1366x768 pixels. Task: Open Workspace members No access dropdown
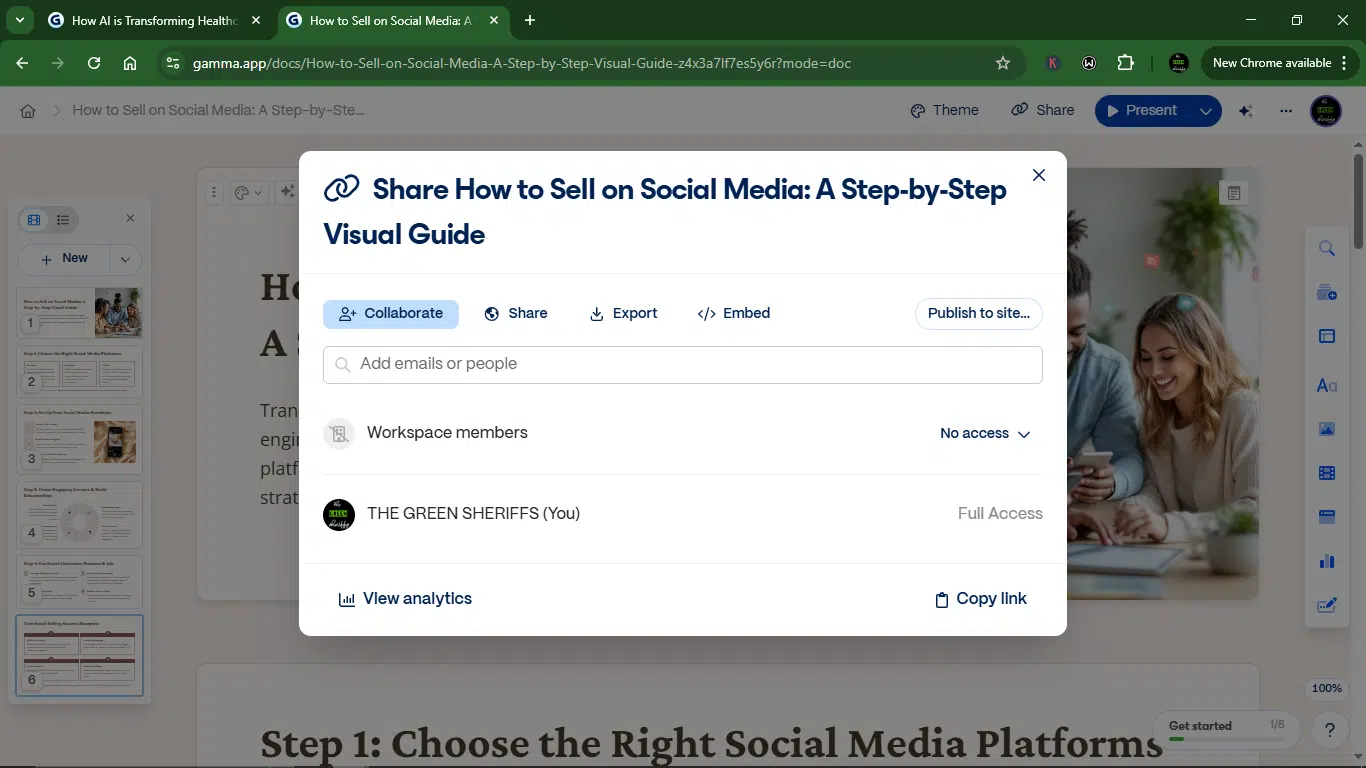pyautogui.click(x=985, y=433)
